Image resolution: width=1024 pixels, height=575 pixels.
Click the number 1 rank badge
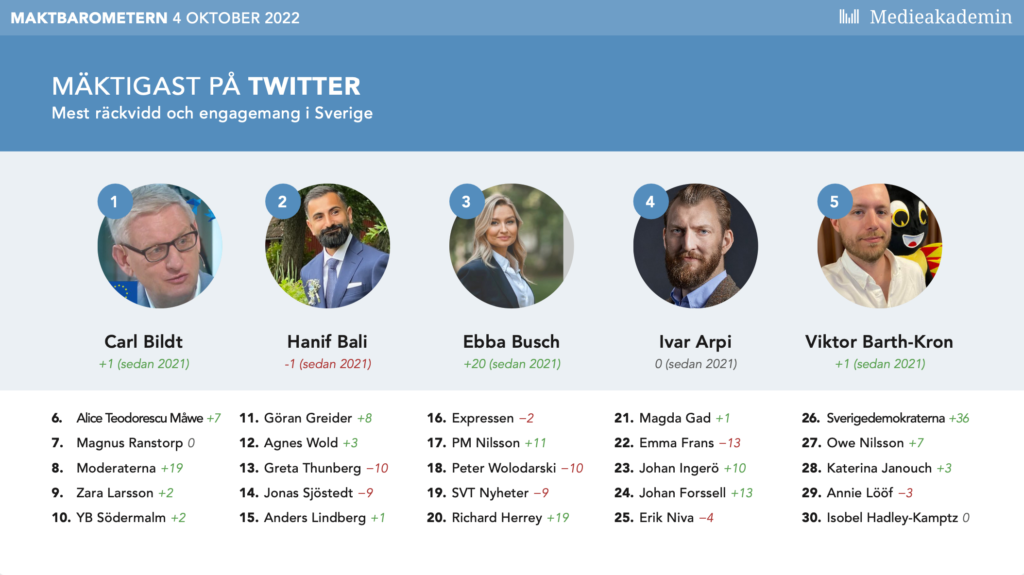(x=114, y=201)
